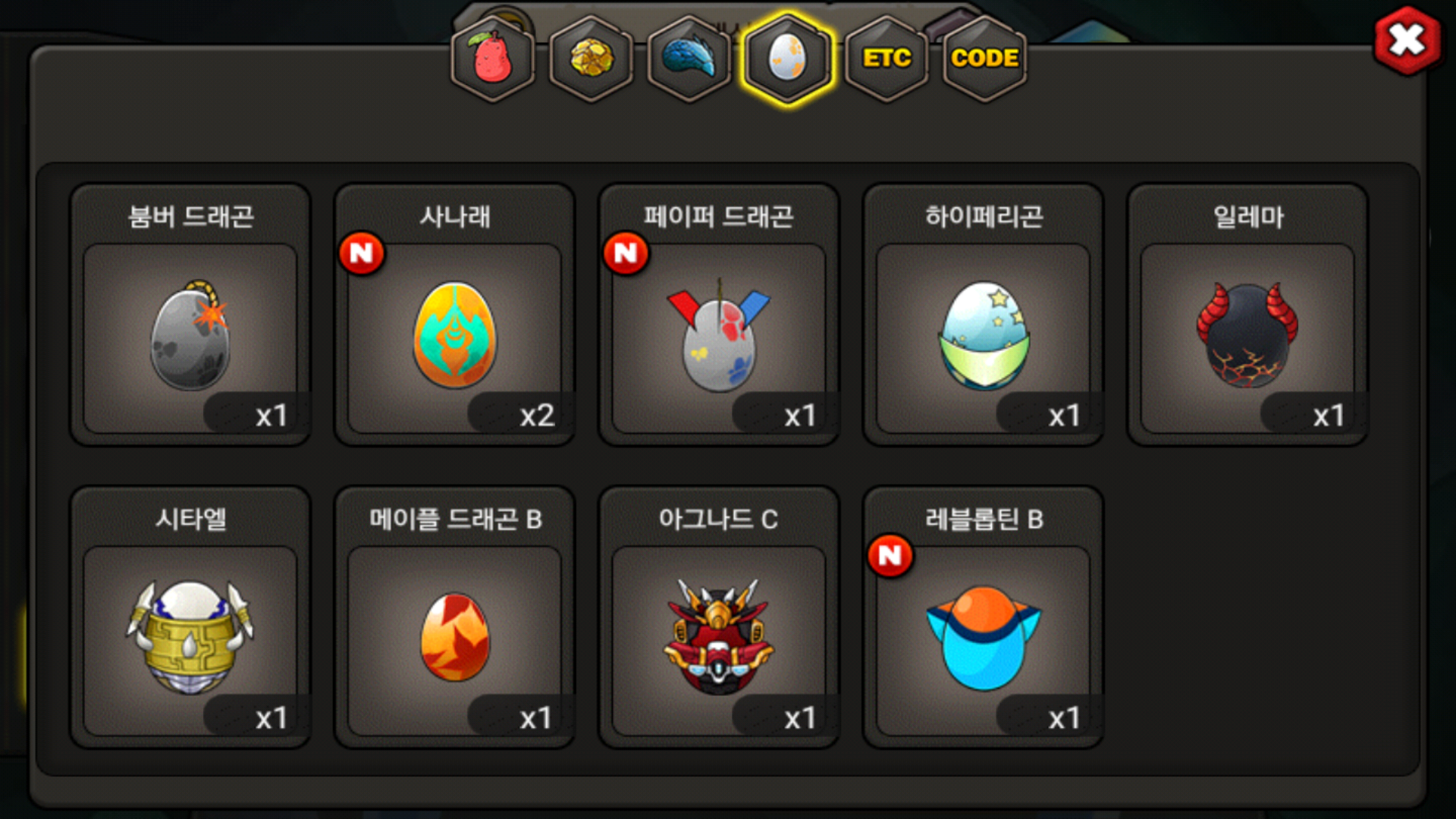Choose the 페이퍼 드래곤 paper egg
The image size is (1456, 819).
(719, 315)
